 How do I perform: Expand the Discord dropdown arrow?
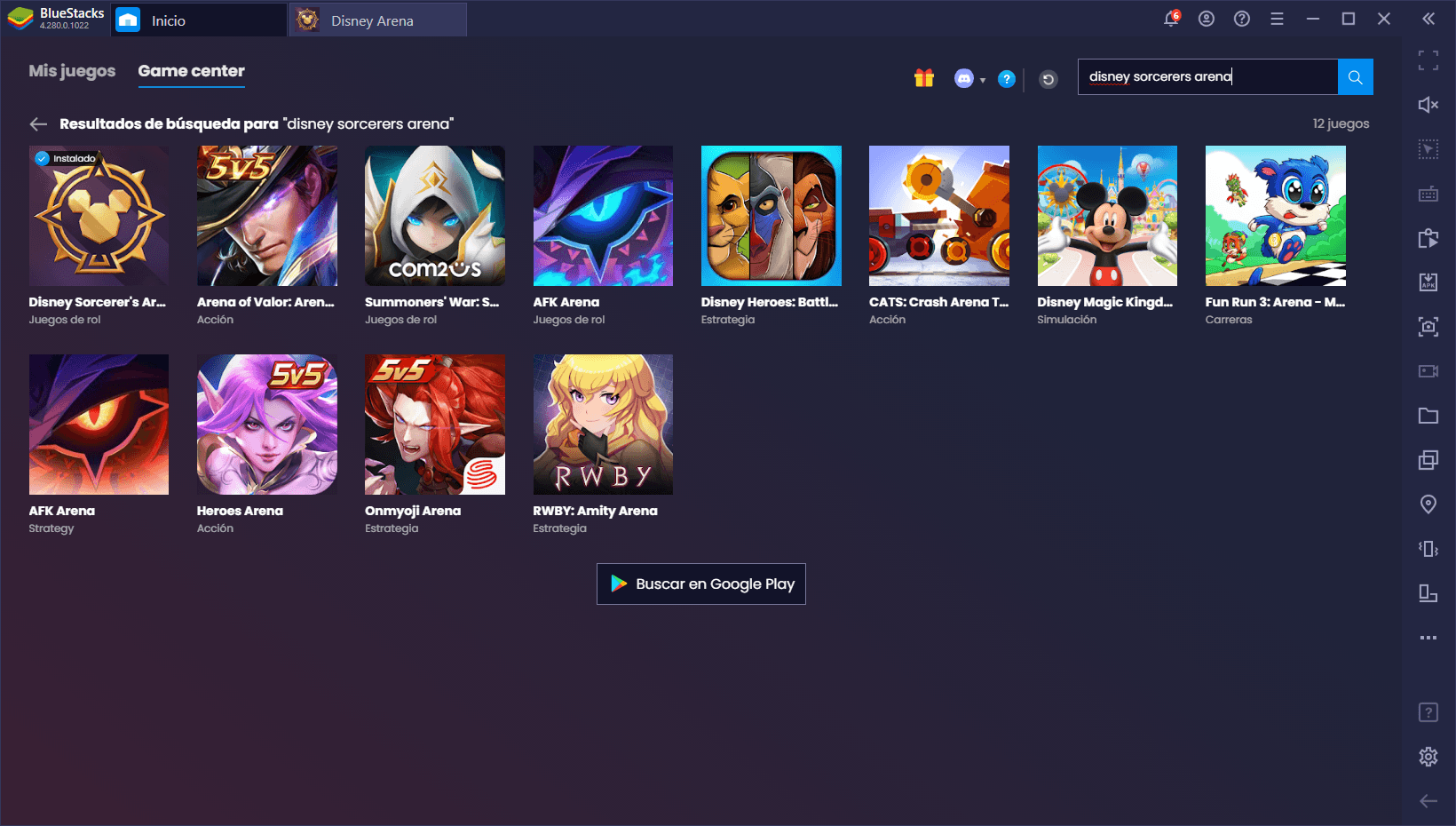pyautogui.click(x=983, y=80)
